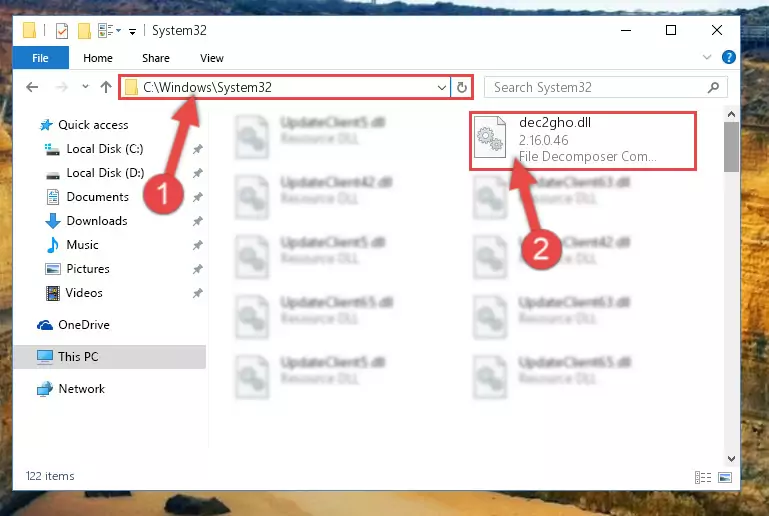Viewport: 769px width, 516px height.
Task: Click the folder icon in the title bar
Action: (29, 30)
